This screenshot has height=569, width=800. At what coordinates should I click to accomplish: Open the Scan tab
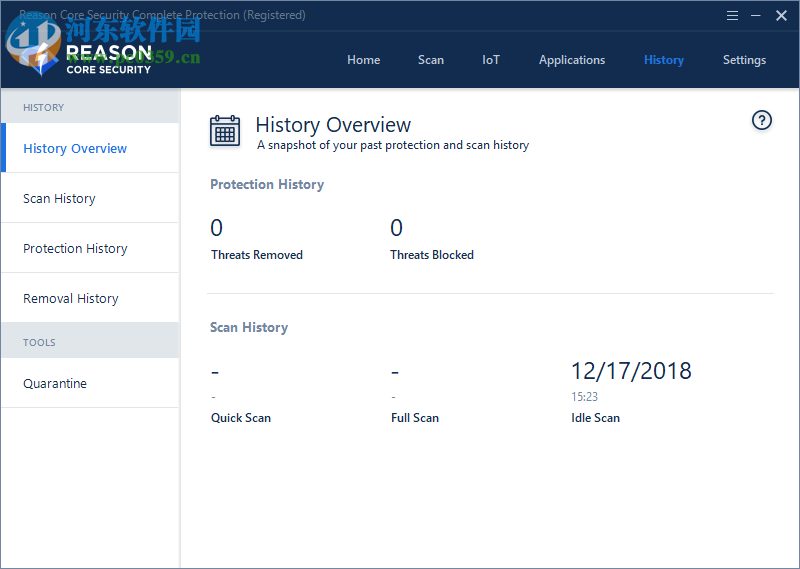[431, 60]
